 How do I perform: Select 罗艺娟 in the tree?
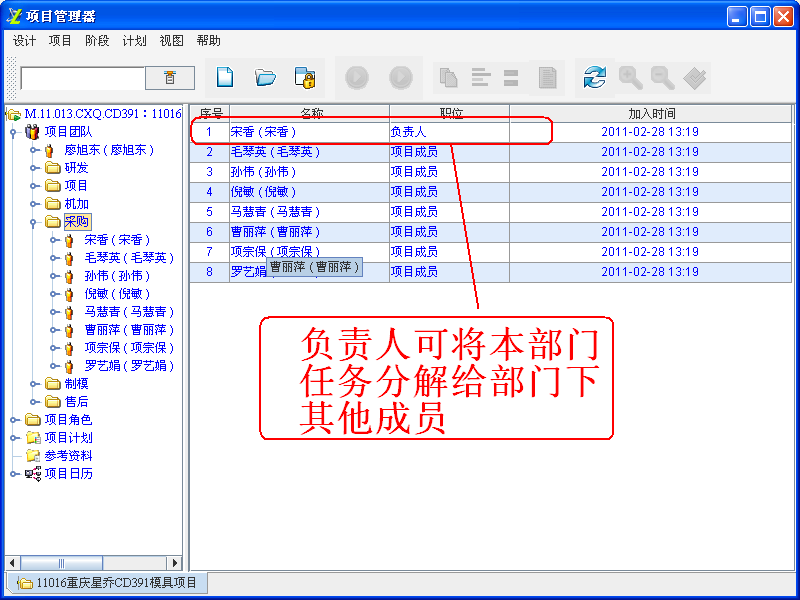pyautogui.click(x=129, y=366)
